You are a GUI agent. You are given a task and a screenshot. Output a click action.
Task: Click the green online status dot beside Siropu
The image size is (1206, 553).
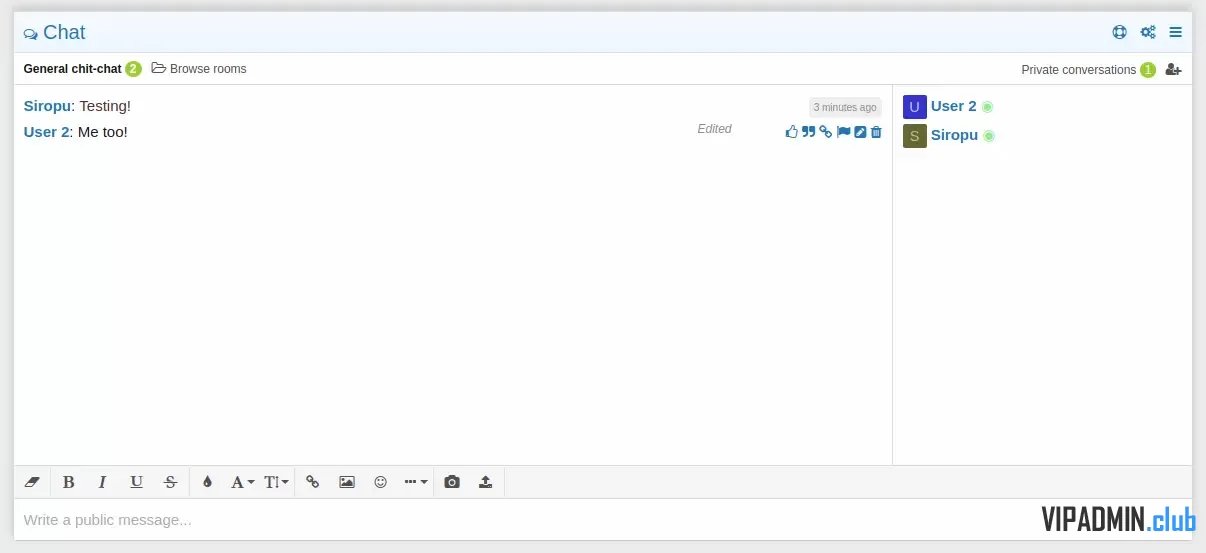click(x=989, y=136)
